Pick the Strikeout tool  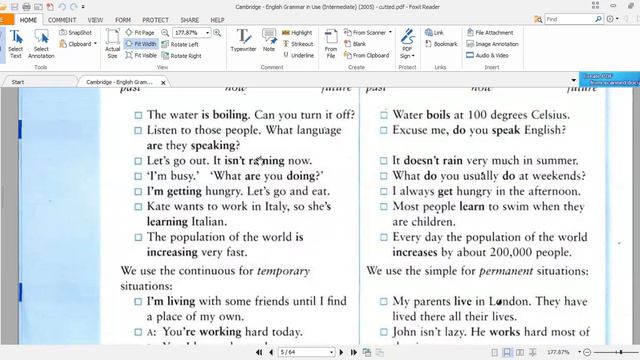[298, 44]
